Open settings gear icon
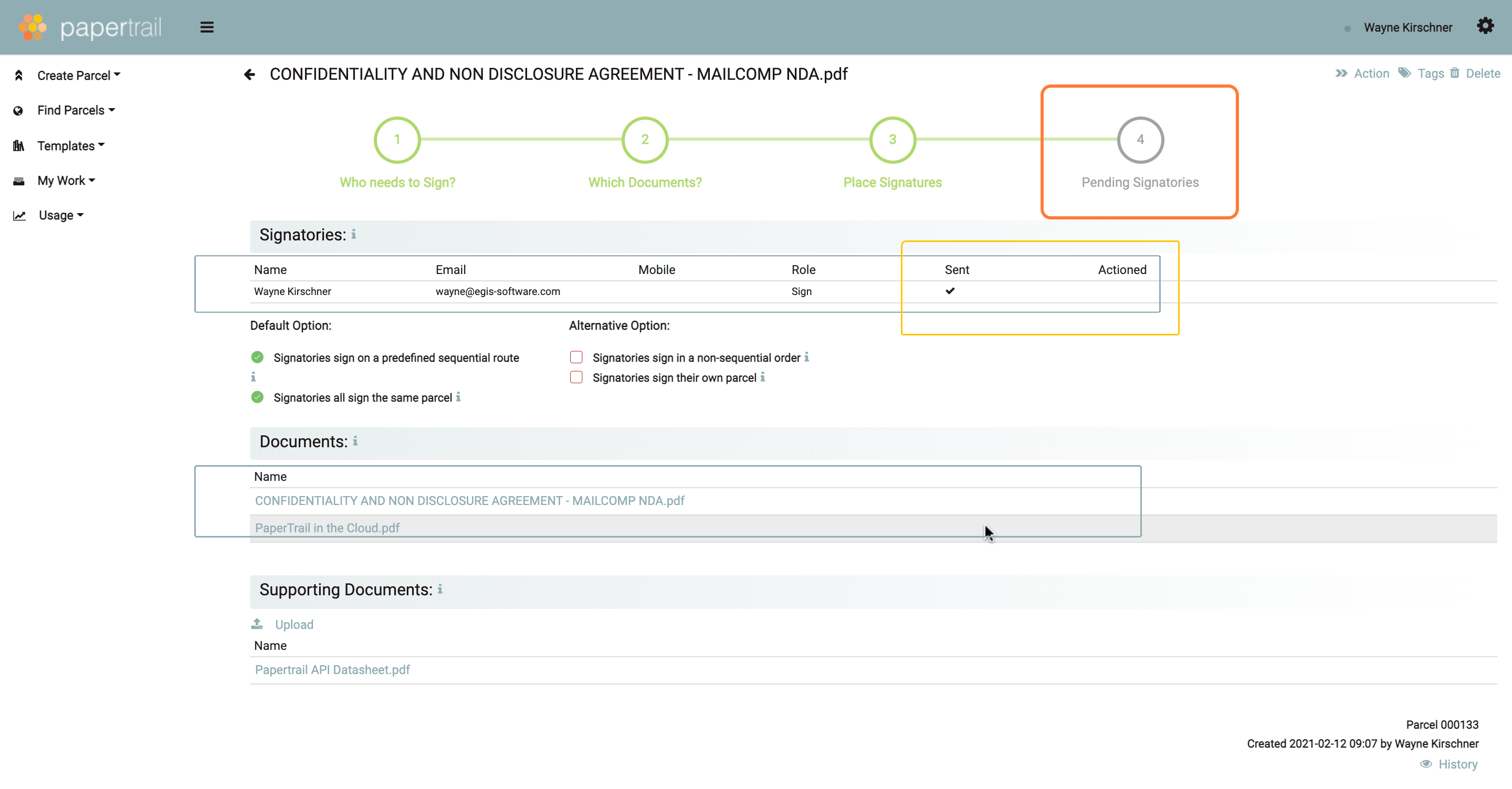Image resolution: width=1512 pixels, height=789 pixels. pos(1485,26)
